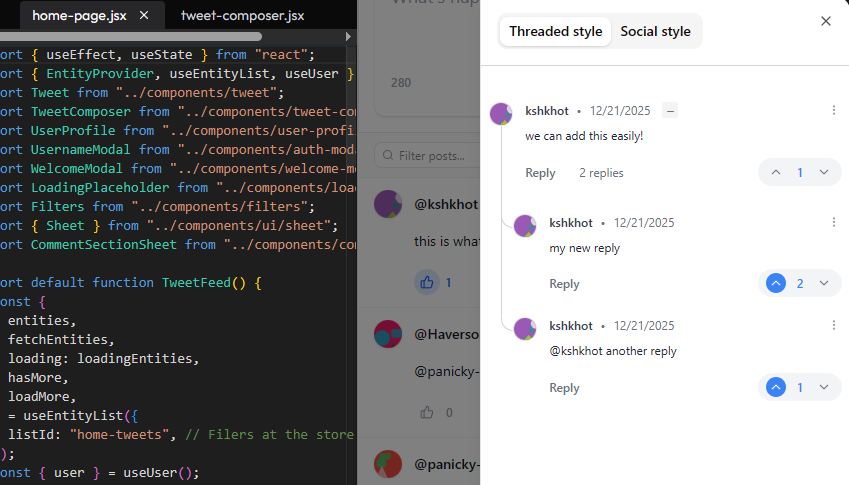This screenshot has width=849, height=485.
Task: Click the "@kshkhot another reply" comment text
Action: tap(613, 351)
